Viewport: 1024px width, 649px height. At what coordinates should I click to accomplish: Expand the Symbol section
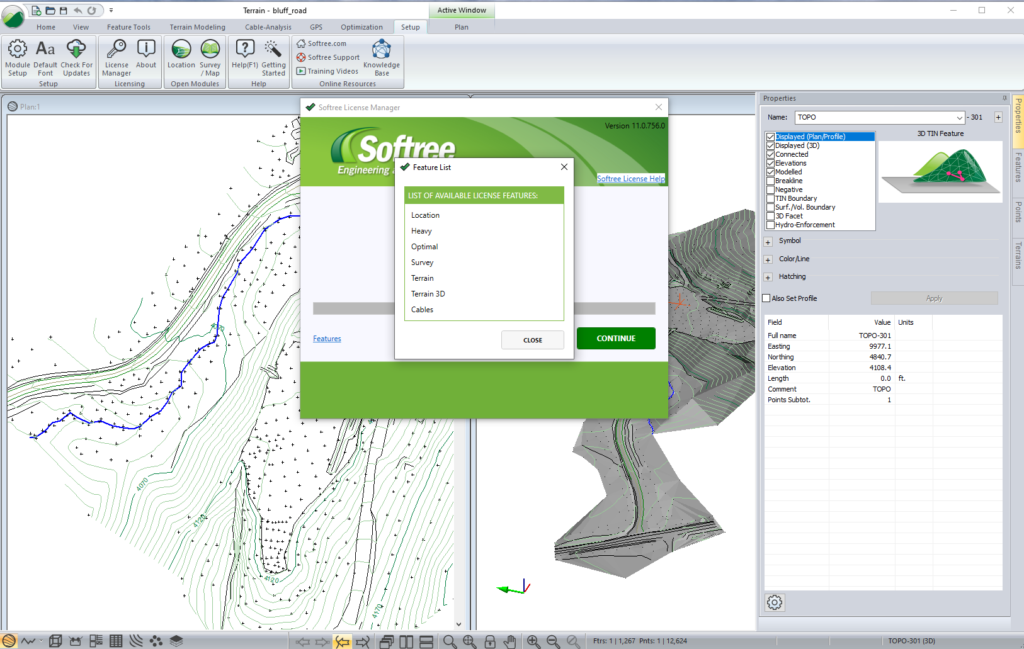pyautogui.click(x=768, y=242)
